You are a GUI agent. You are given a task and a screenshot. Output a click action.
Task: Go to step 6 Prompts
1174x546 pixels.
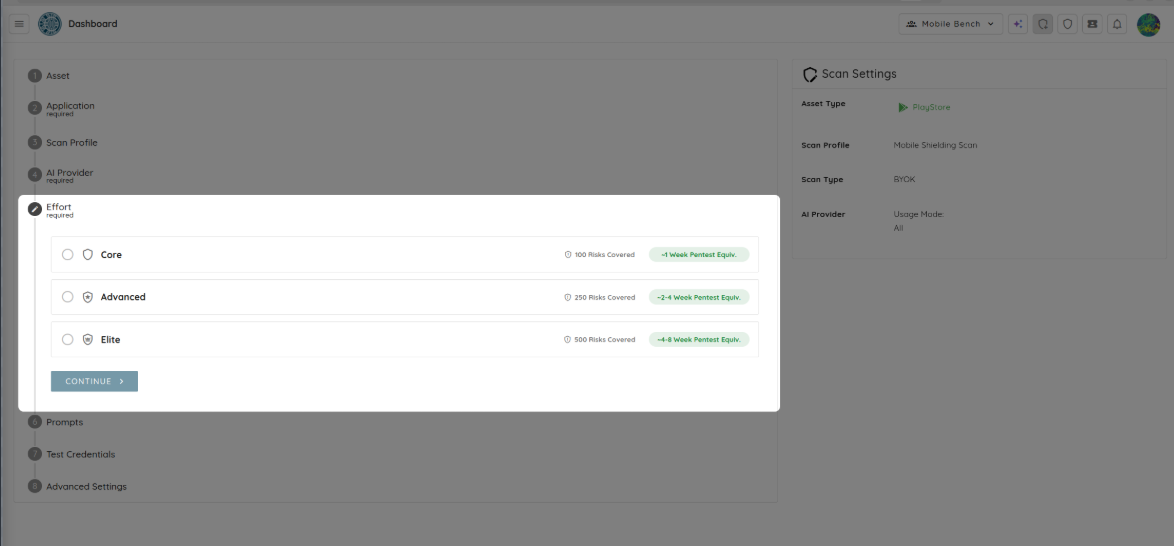(56, 422)
